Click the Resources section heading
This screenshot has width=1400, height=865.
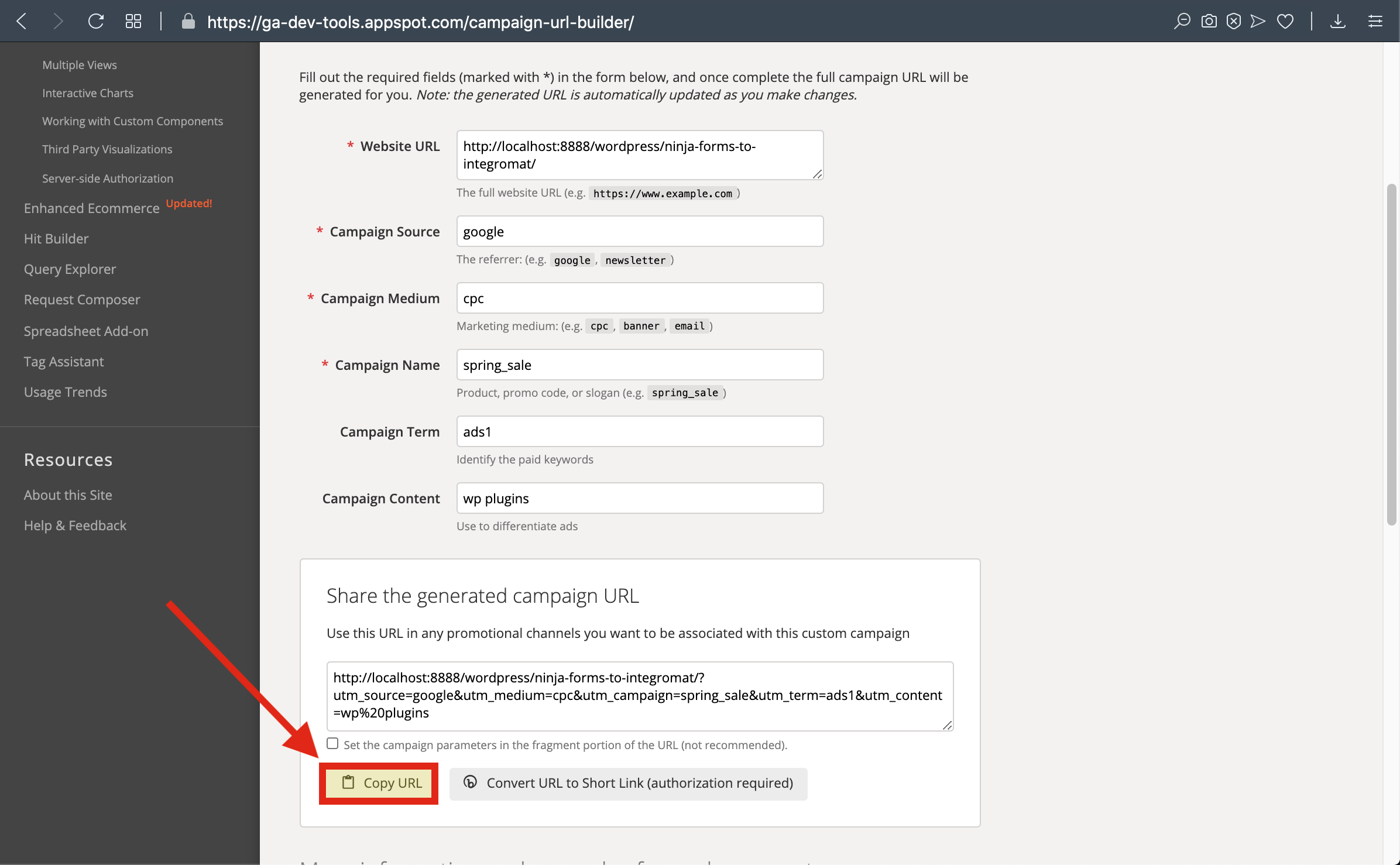coord(67,459)
